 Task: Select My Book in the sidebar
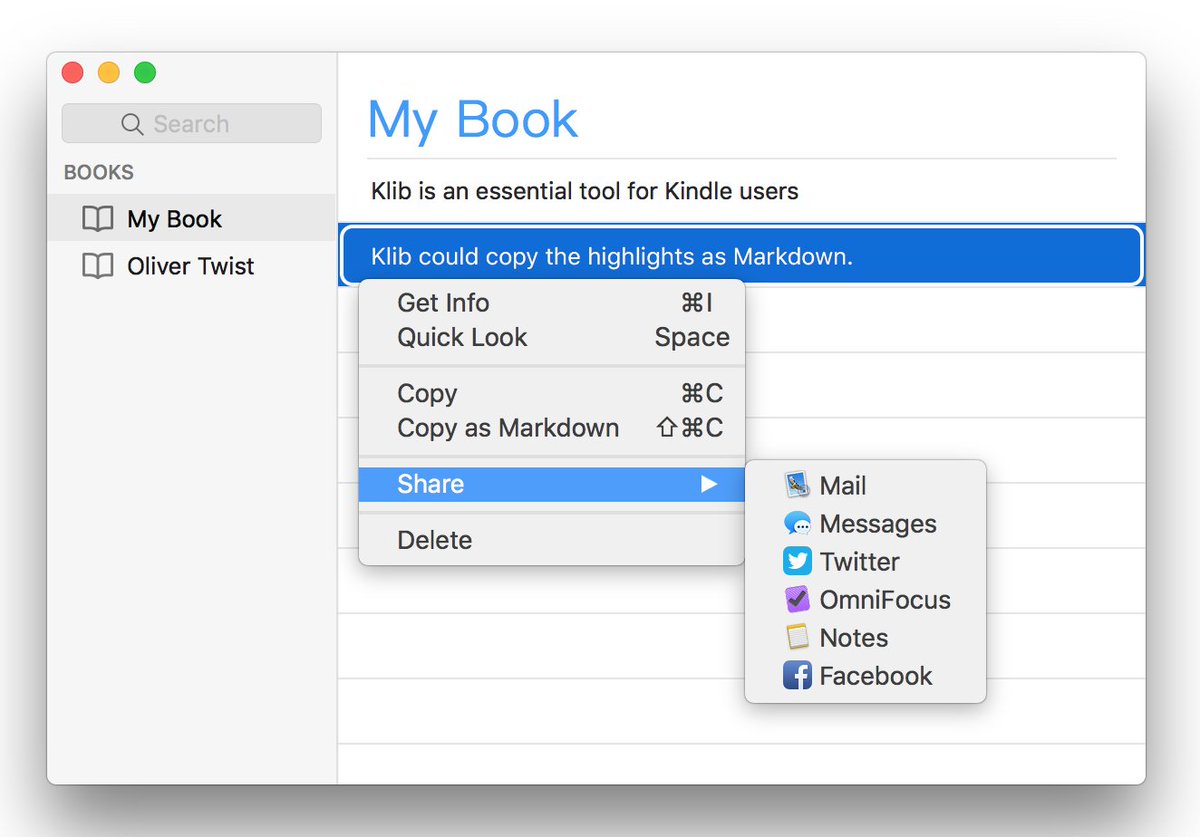[192, 219]
